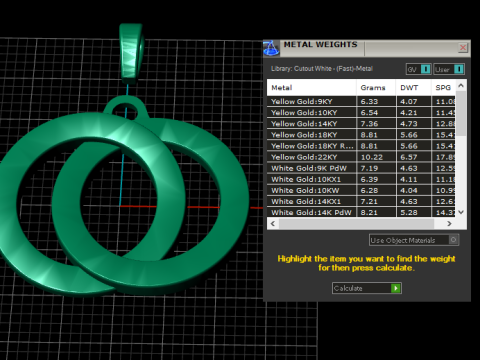The width and height of the screenshot is (480, 360).
Task: Close the Metal Weights panel
Action: (463, 48)
